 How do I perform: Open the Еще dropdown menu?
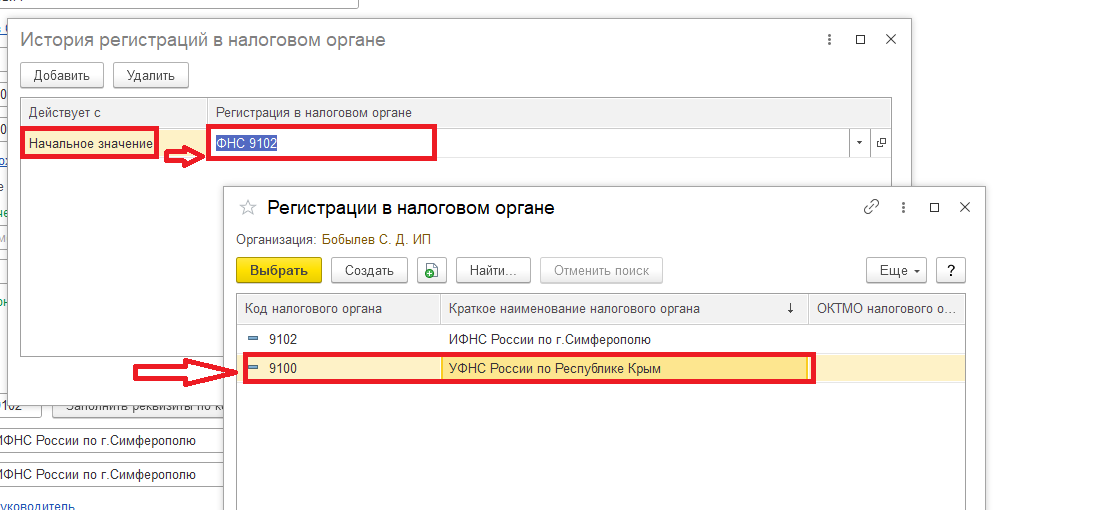896,271
